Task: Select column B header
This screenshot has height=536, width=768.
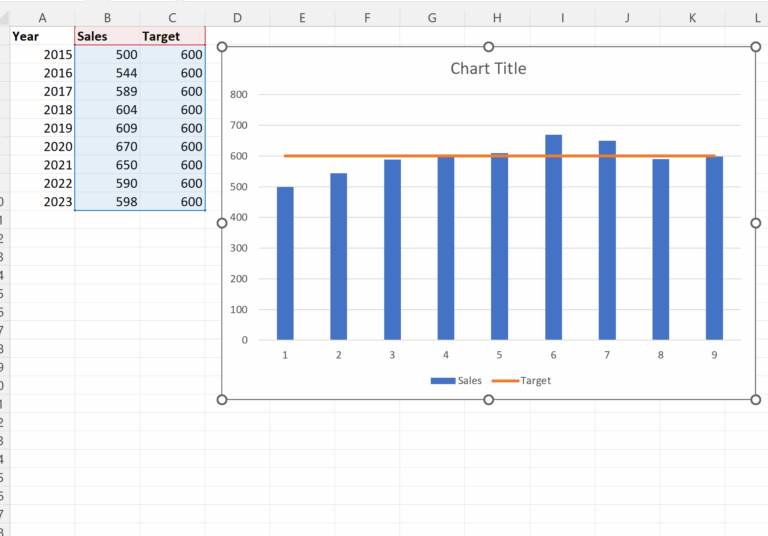Action: click(107, 18)
